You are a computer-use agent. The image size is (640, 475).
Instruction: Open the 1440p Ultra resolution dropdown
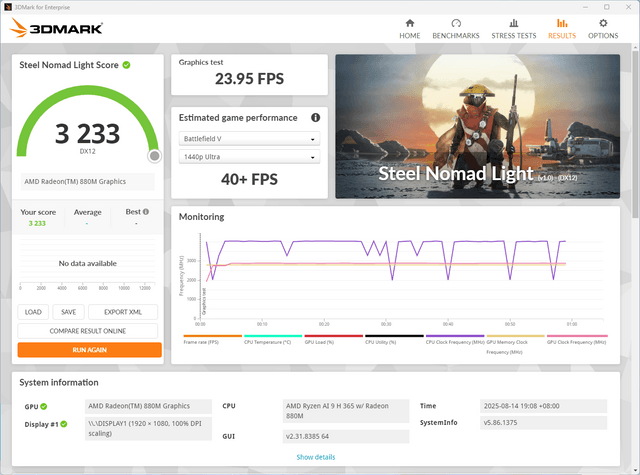click(x=249, y=157)
